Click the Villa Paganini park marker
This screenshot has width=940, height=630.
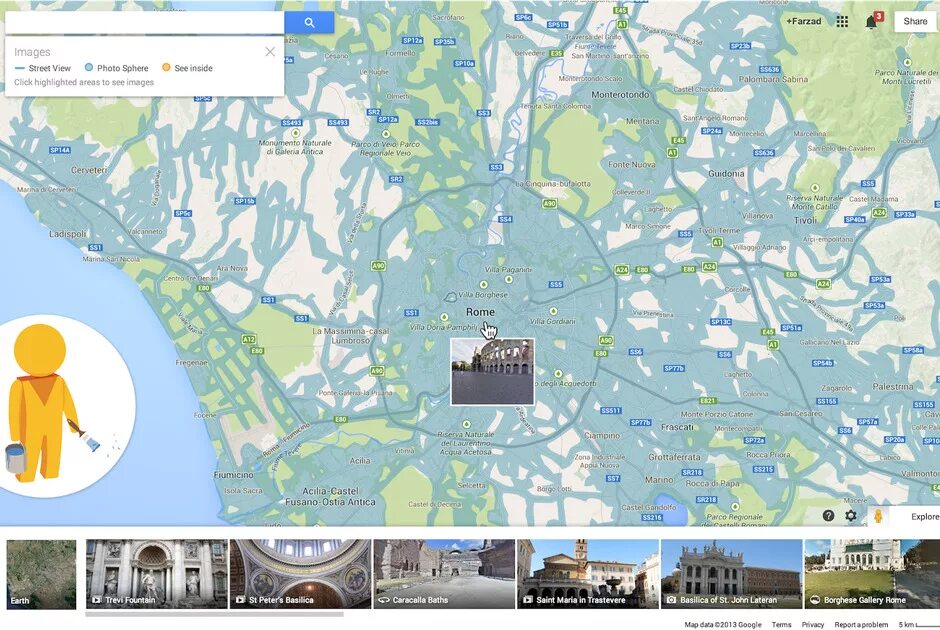(509, 279)
